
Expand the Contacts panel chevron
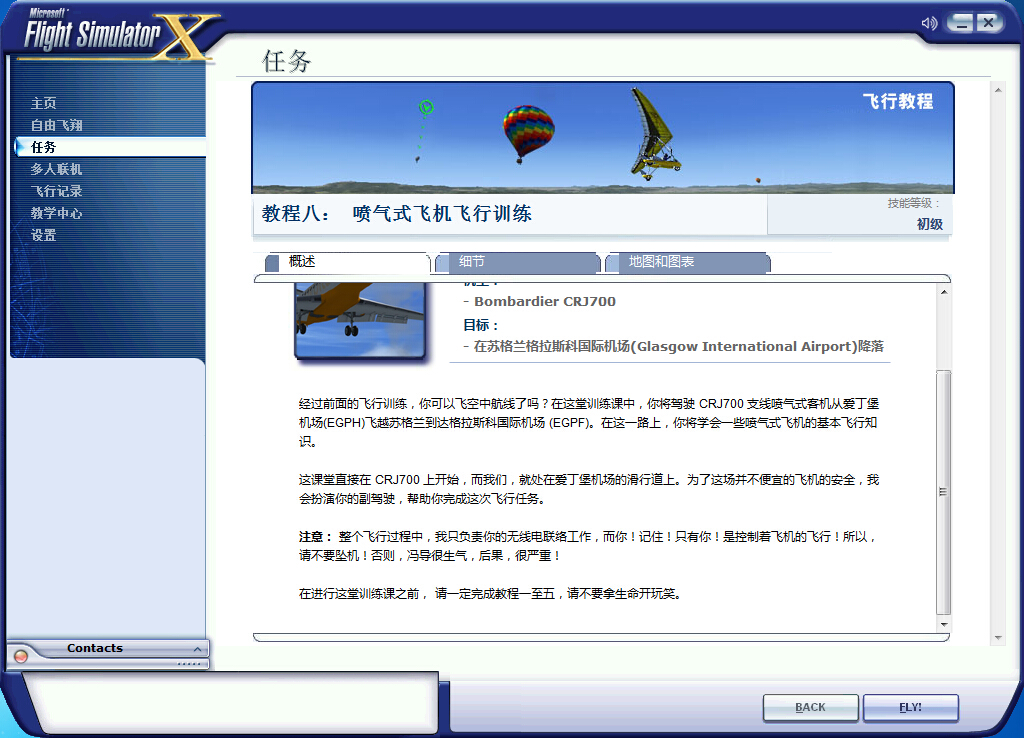[197, 649]
